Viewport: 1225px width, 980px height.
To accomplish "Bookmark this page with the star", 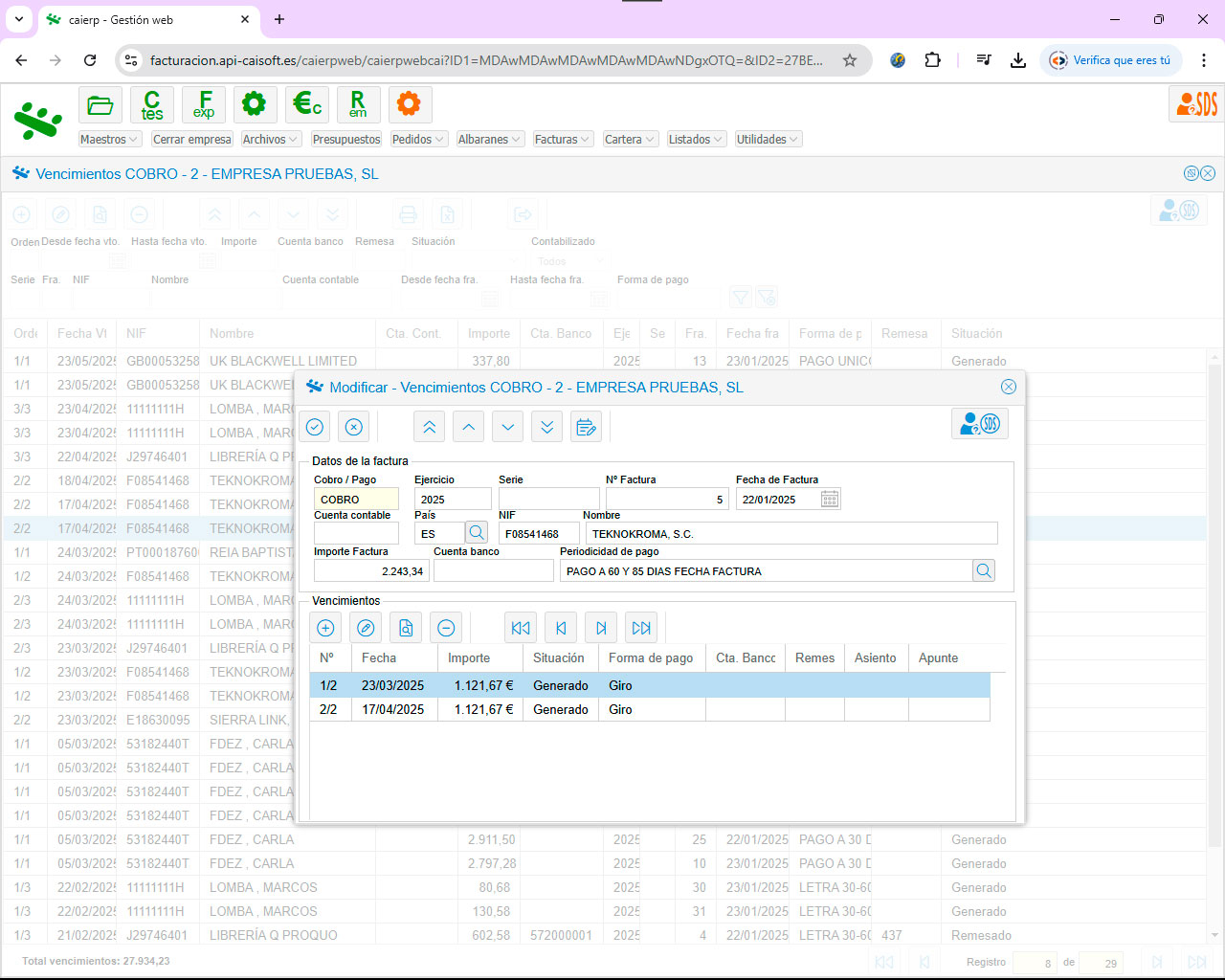I will pyautogui.click(x=850, y=60).
